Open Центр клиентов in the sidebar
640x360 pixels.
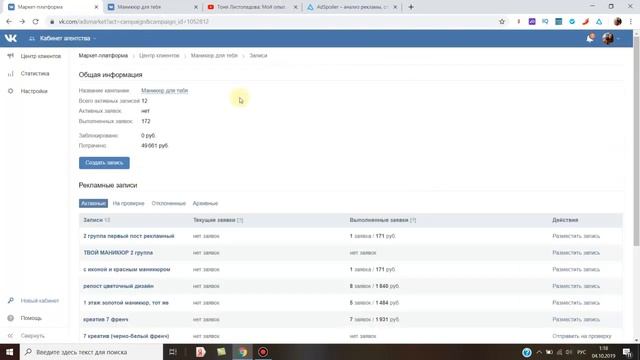[35, 56]
